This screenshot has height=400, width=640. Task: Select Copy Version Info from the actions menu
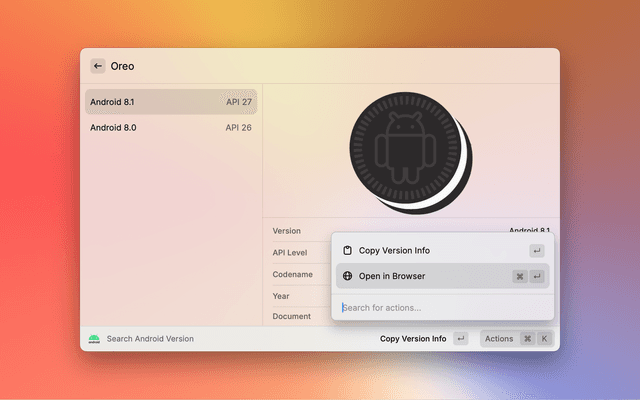[x=394, y=251]
